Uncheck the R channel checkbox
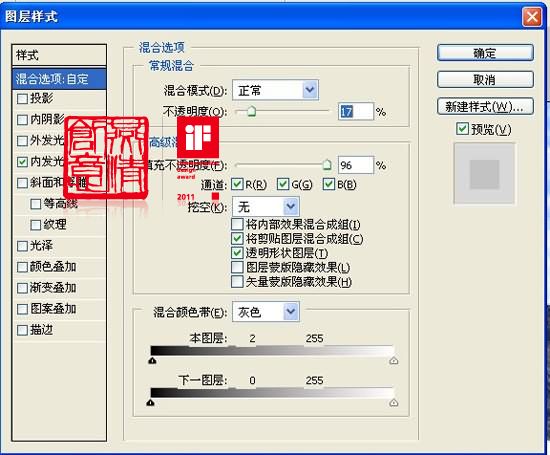Viewport: 550px width, 455px height. click(237, 184)
